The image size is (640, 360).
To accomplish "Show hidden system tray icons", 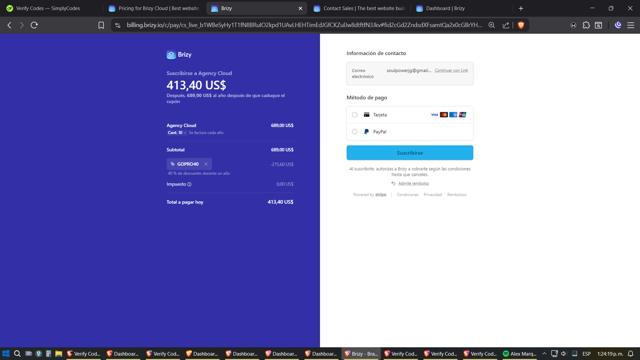I will [x=544, y=353].
